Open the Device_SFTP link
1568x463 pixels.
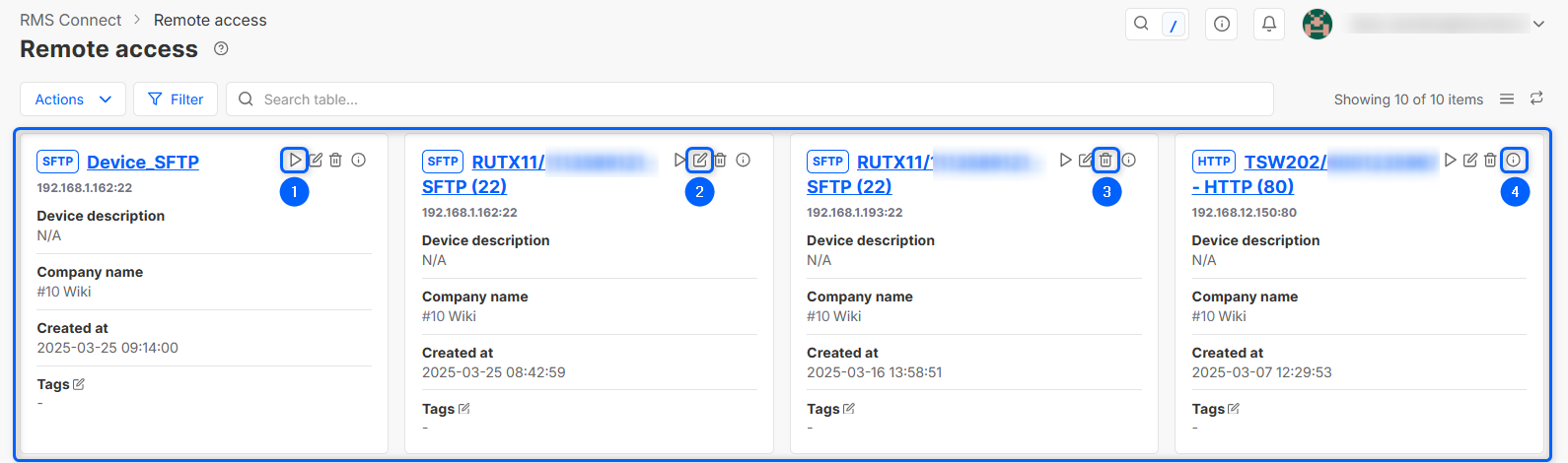(143, 162)
